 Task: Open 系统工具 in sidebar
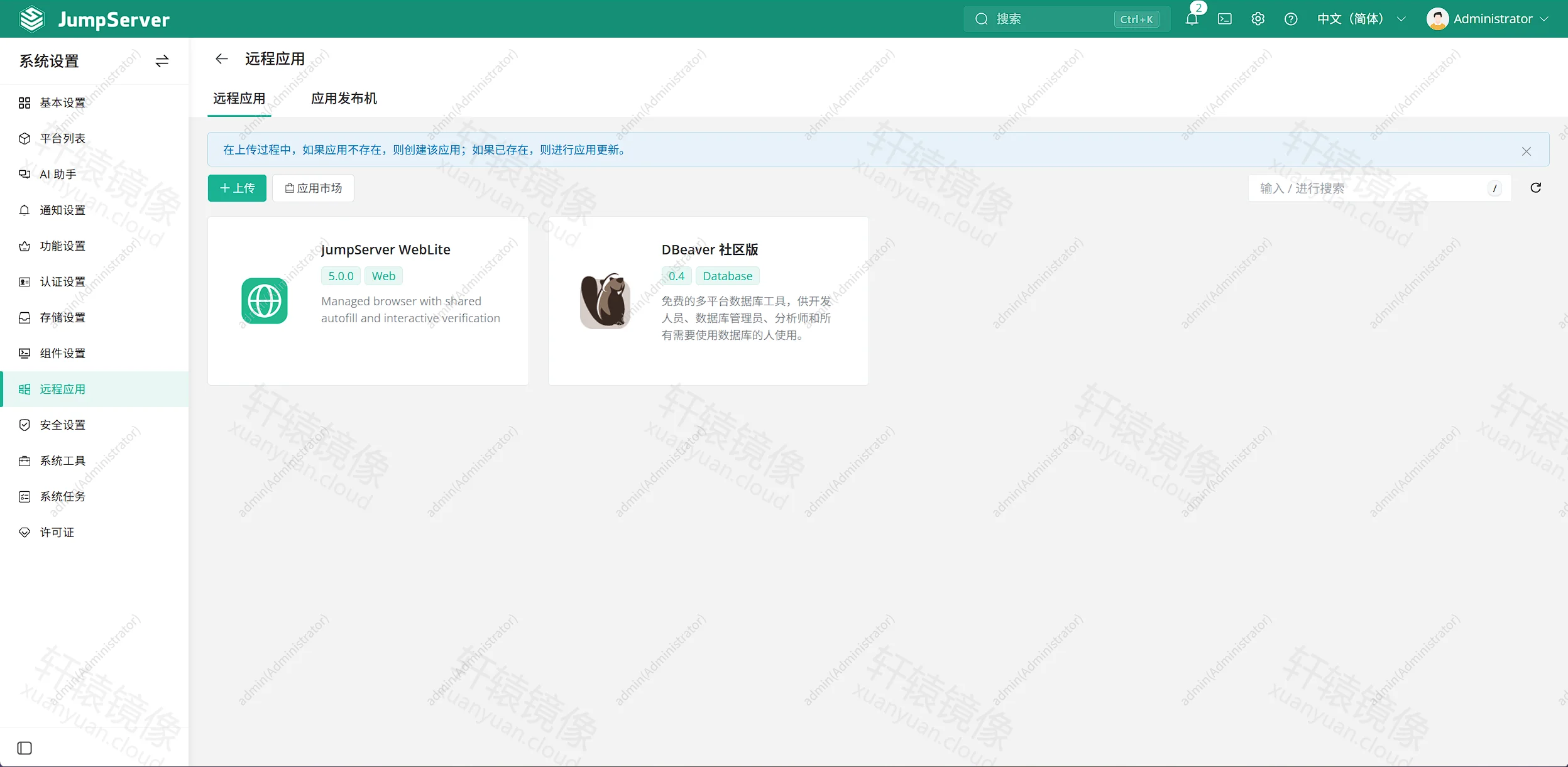click(94, 460)
